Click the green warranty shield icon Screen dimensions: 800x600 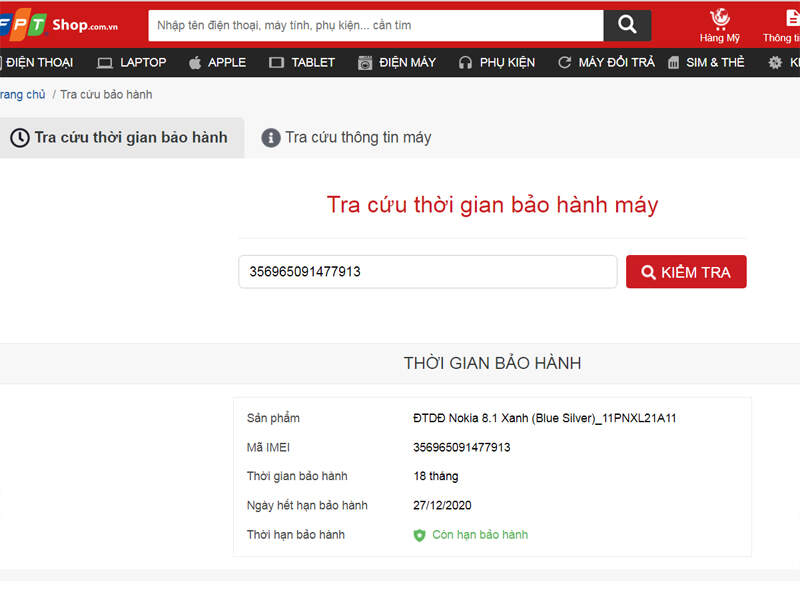click(x=420, y=535)
